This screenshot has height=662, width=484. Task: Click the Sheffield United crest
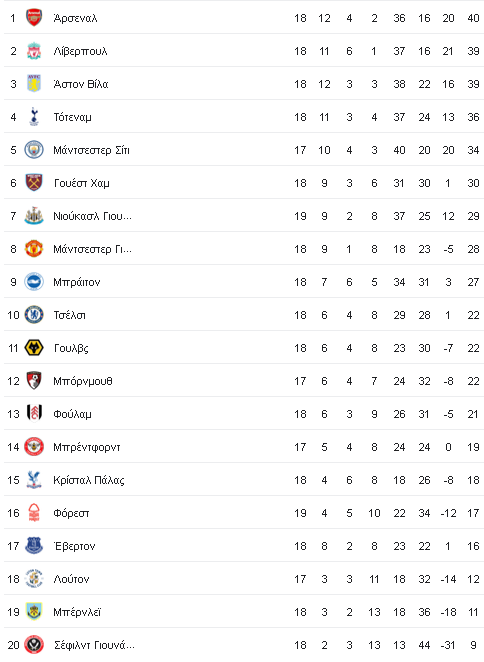click(34, 645)
